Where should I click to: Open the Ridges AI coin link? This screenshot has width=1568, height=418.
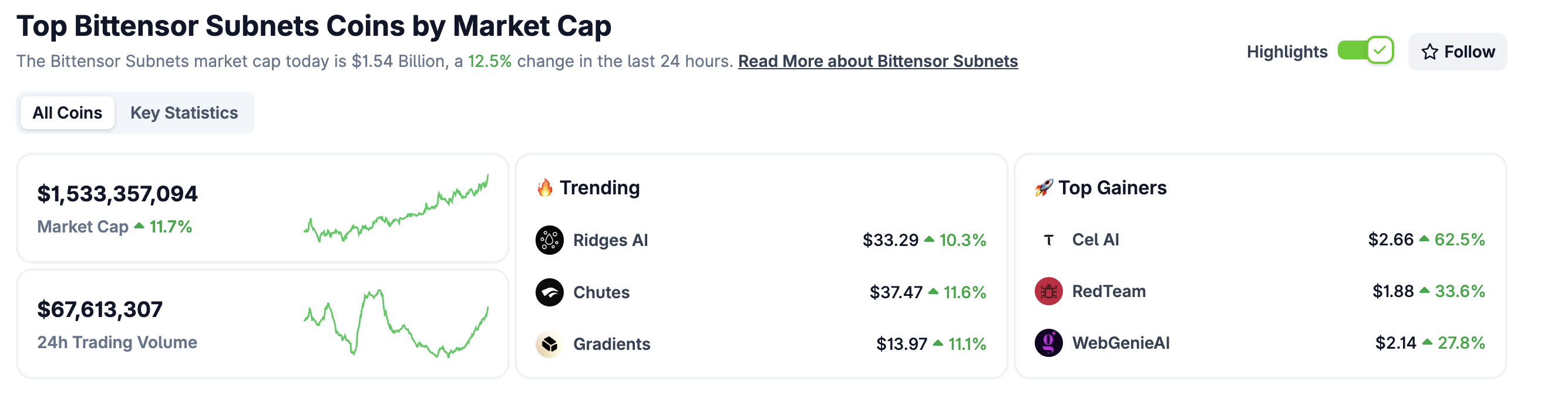(x=610, y=240)
